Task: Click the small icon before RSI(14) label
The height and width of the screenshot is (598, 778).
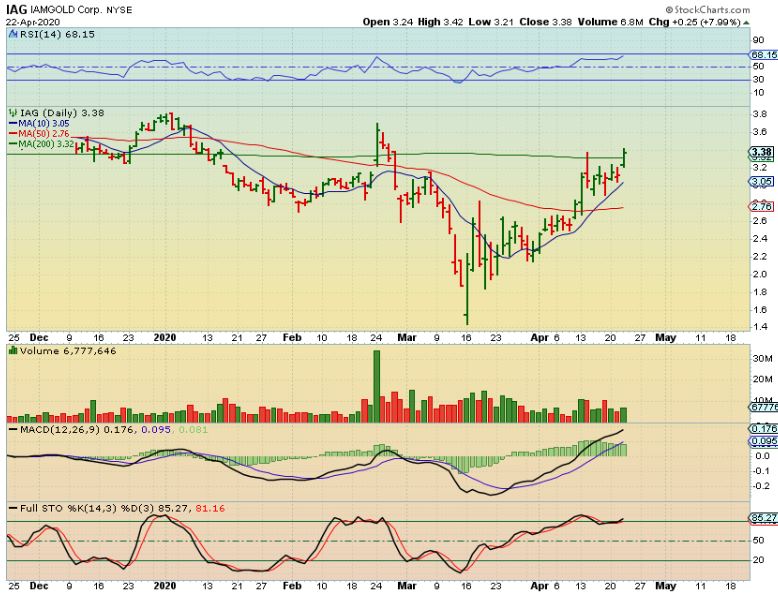Action: (x=12, y=34)
